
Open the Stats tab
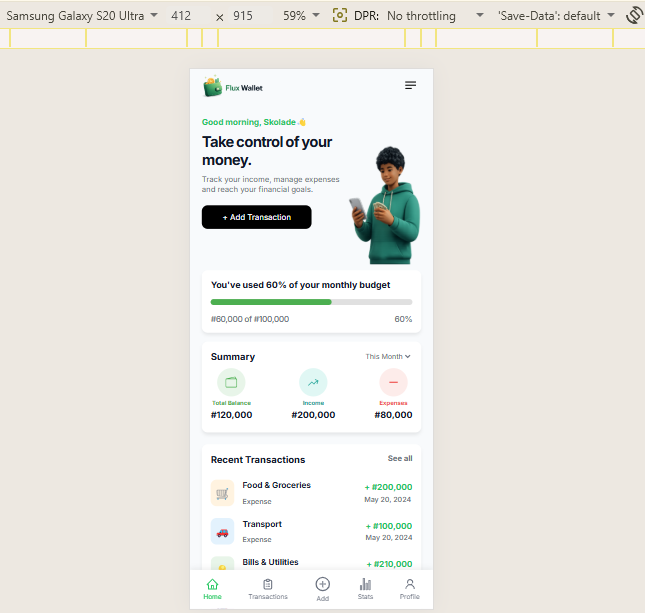365,589
